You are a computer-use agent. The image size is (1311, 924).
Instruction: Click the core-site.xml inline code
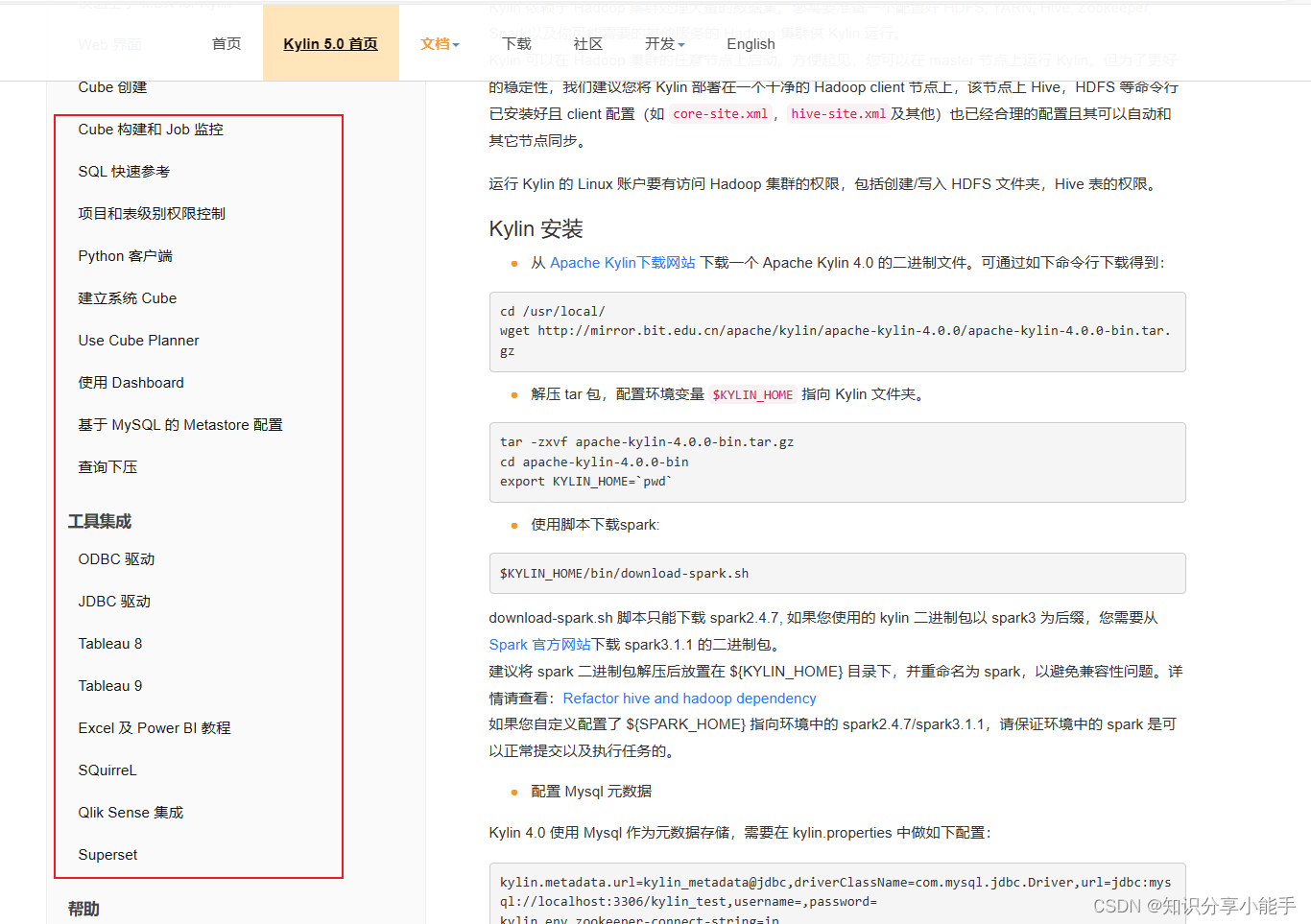click(721, 114)
